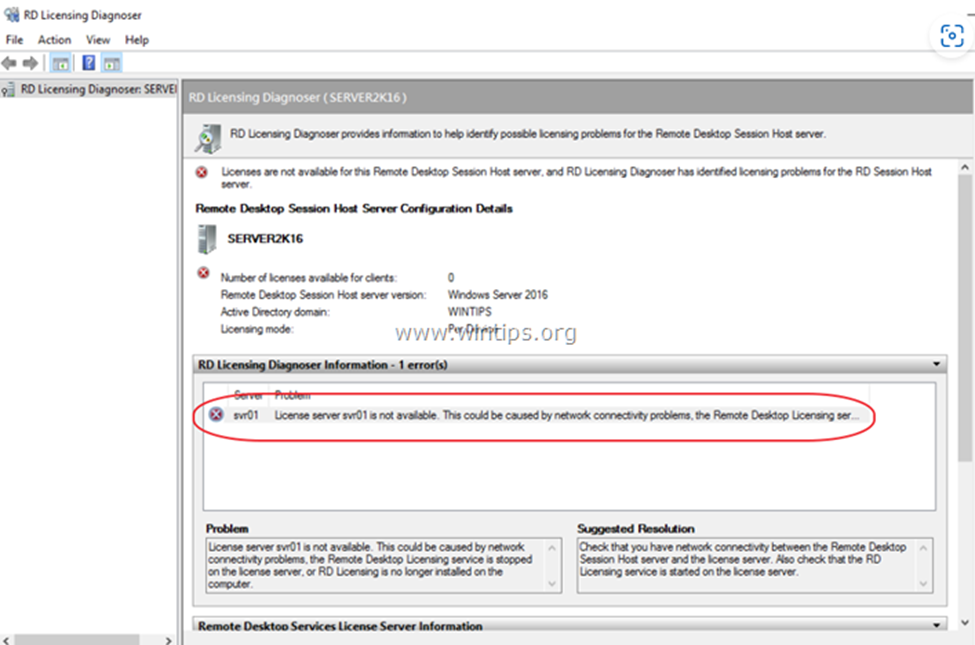Image resolution: width=975 pixels, height=645 pixels.
Task: Click the blue Help question mark toolbar icon
Action: click(x=89, y=63)
